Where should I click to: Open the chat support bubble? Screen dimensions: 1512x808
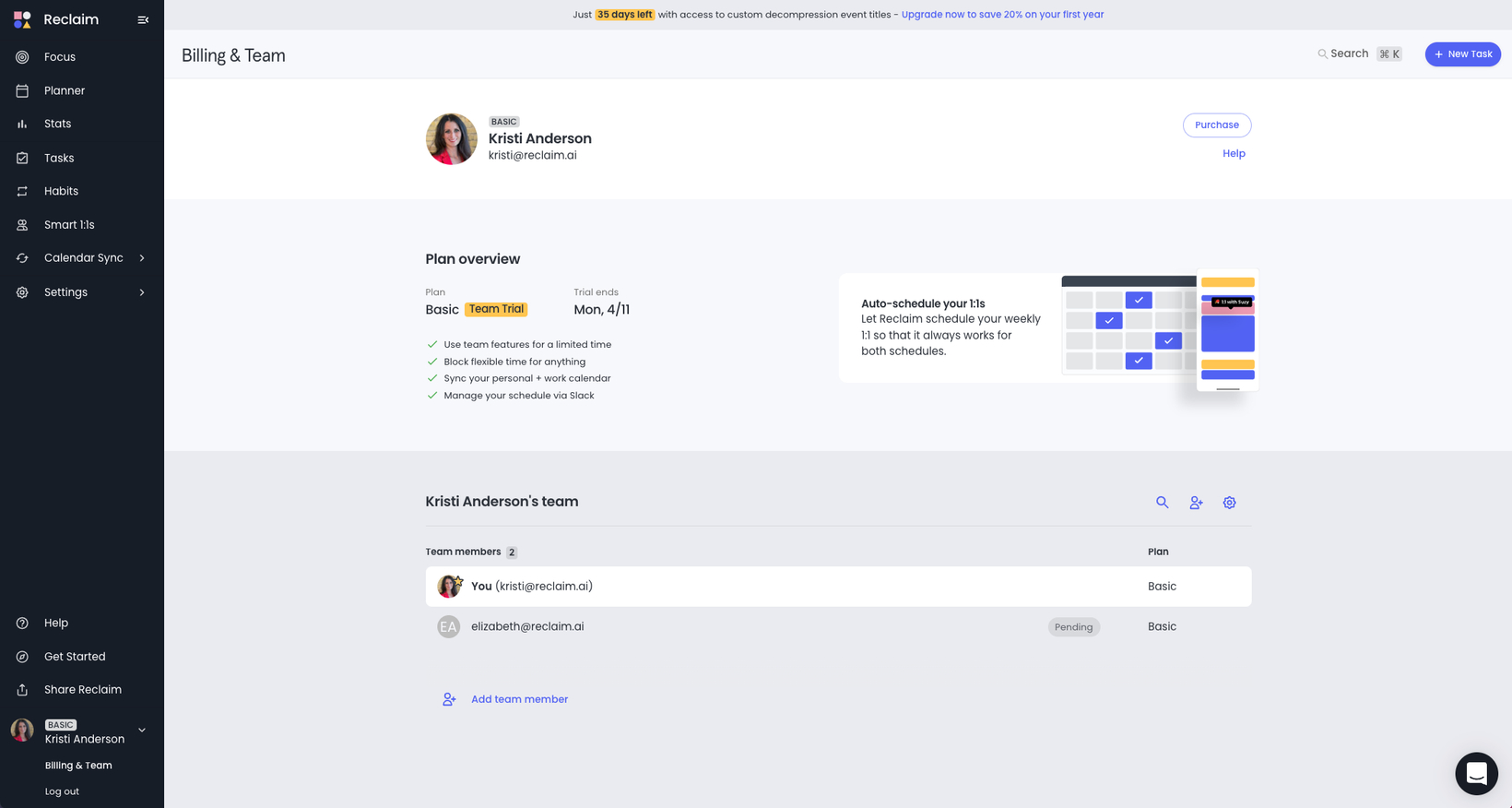[x=1476, y=773]
